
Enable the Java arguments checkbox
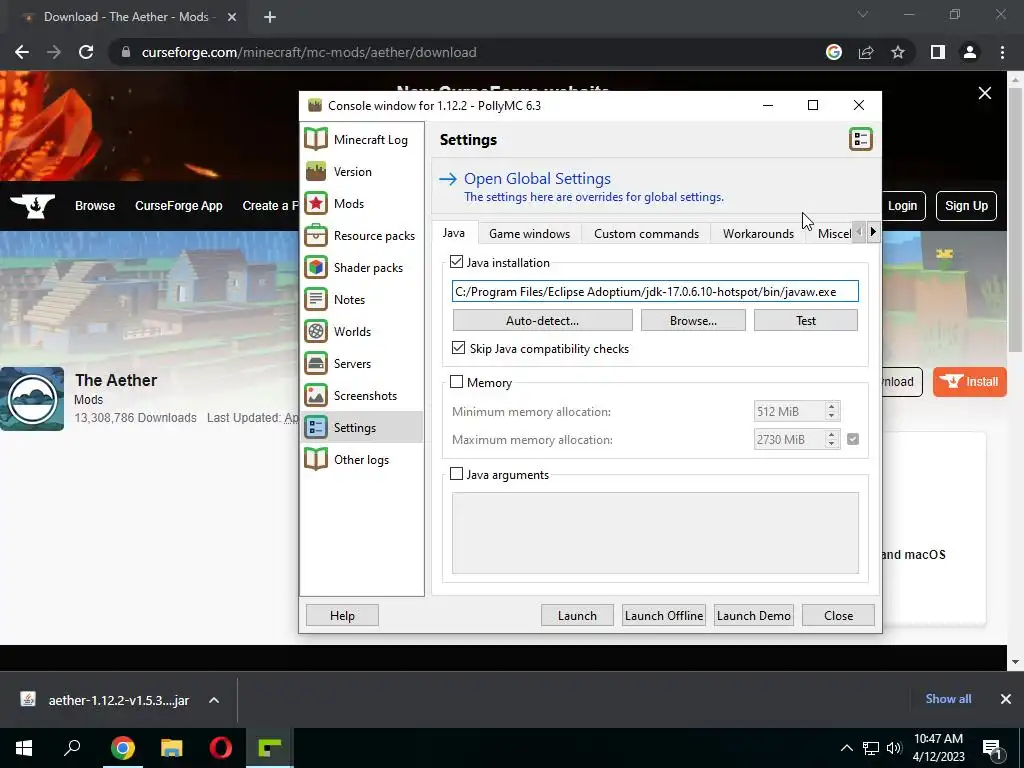(x=456, y=474)
